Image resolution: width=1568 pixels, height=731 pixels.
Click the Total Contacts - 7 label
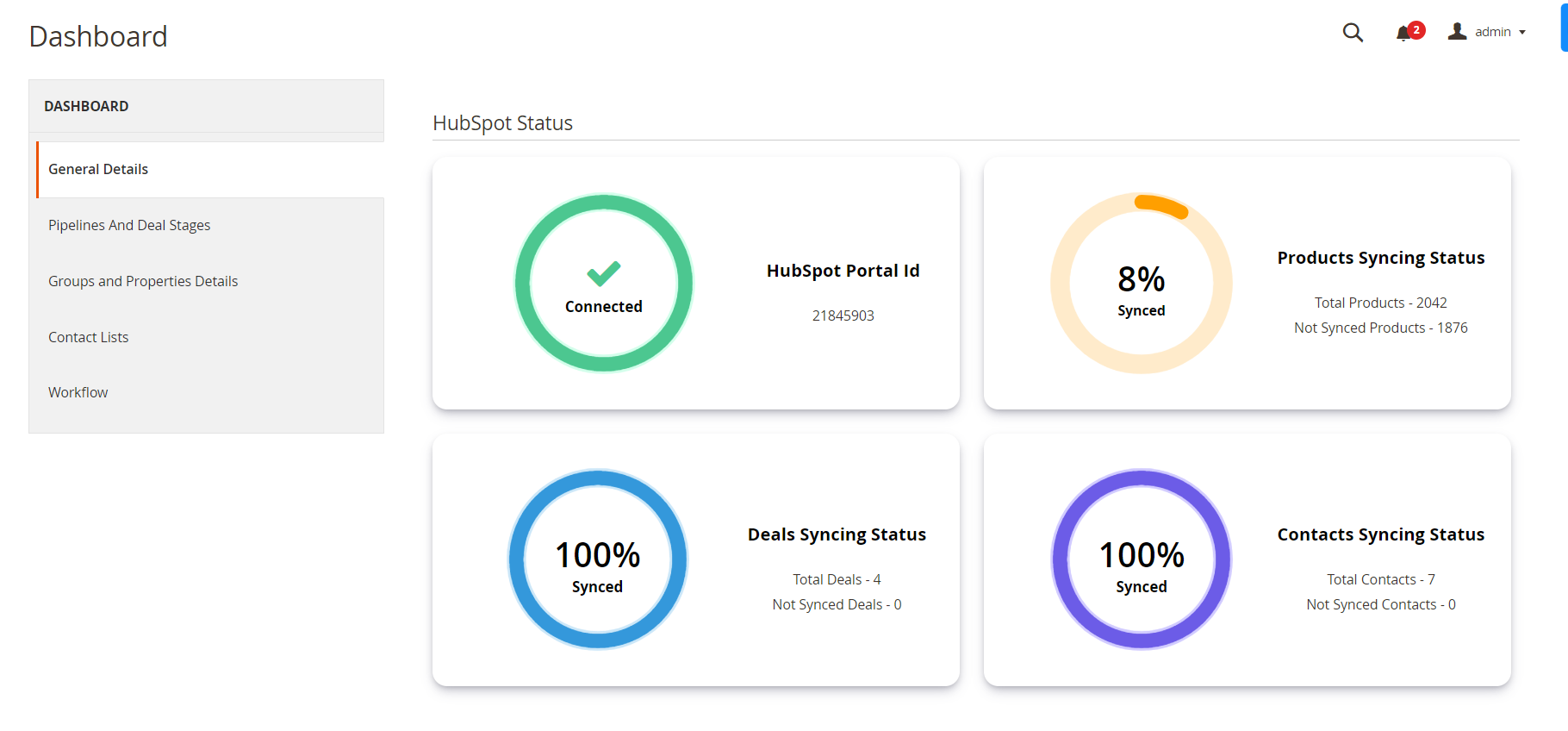(1379, 578)
